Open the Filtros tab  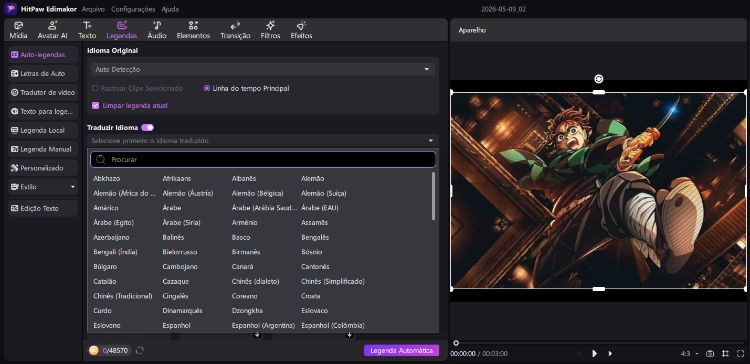(270, 30)
